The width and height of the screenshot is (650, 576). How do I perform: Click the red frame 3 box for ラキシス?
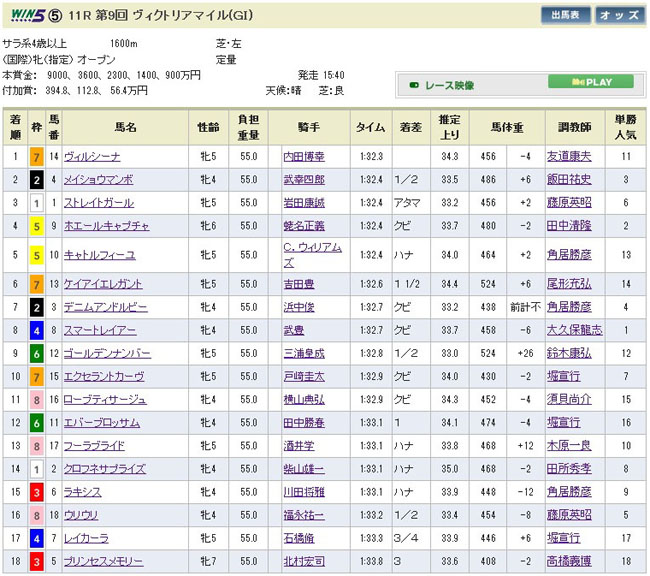(x=35, y=492)
